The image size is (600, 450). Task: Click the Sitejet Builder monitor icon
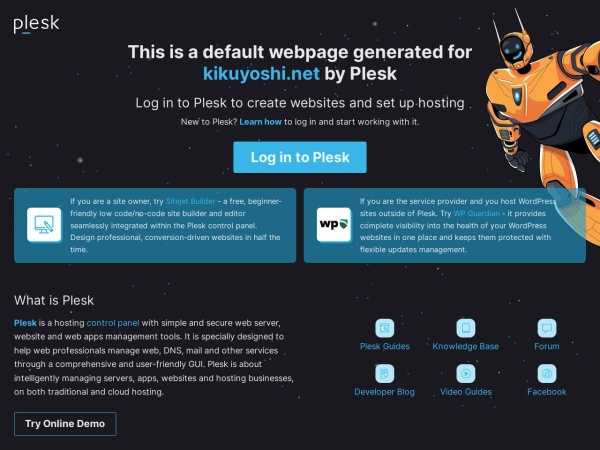44,225
